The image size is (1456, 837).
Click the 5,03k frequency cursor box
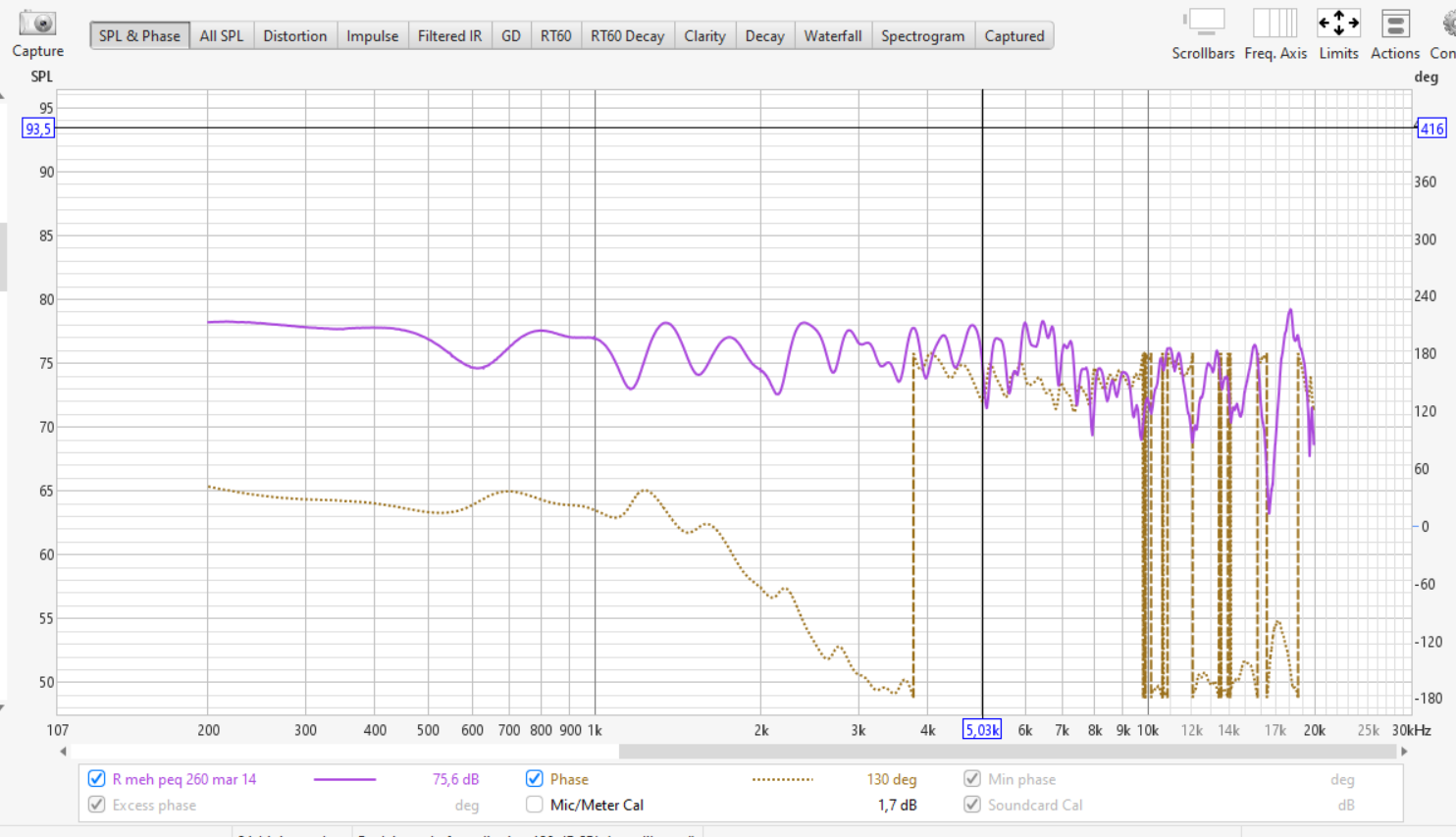(x=982, y=730)
